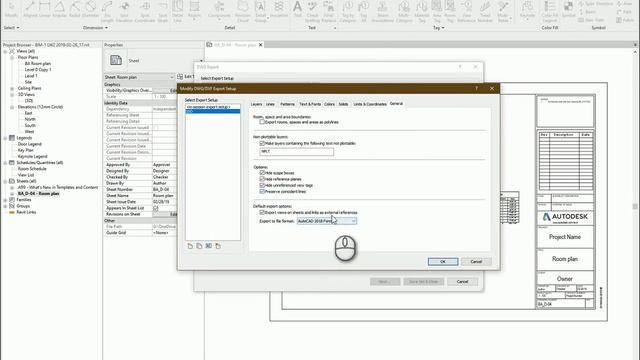The image size is (640, 360).
Task: Enable Export rooms, spaces and areas as polylines
Action: point(262,122)
